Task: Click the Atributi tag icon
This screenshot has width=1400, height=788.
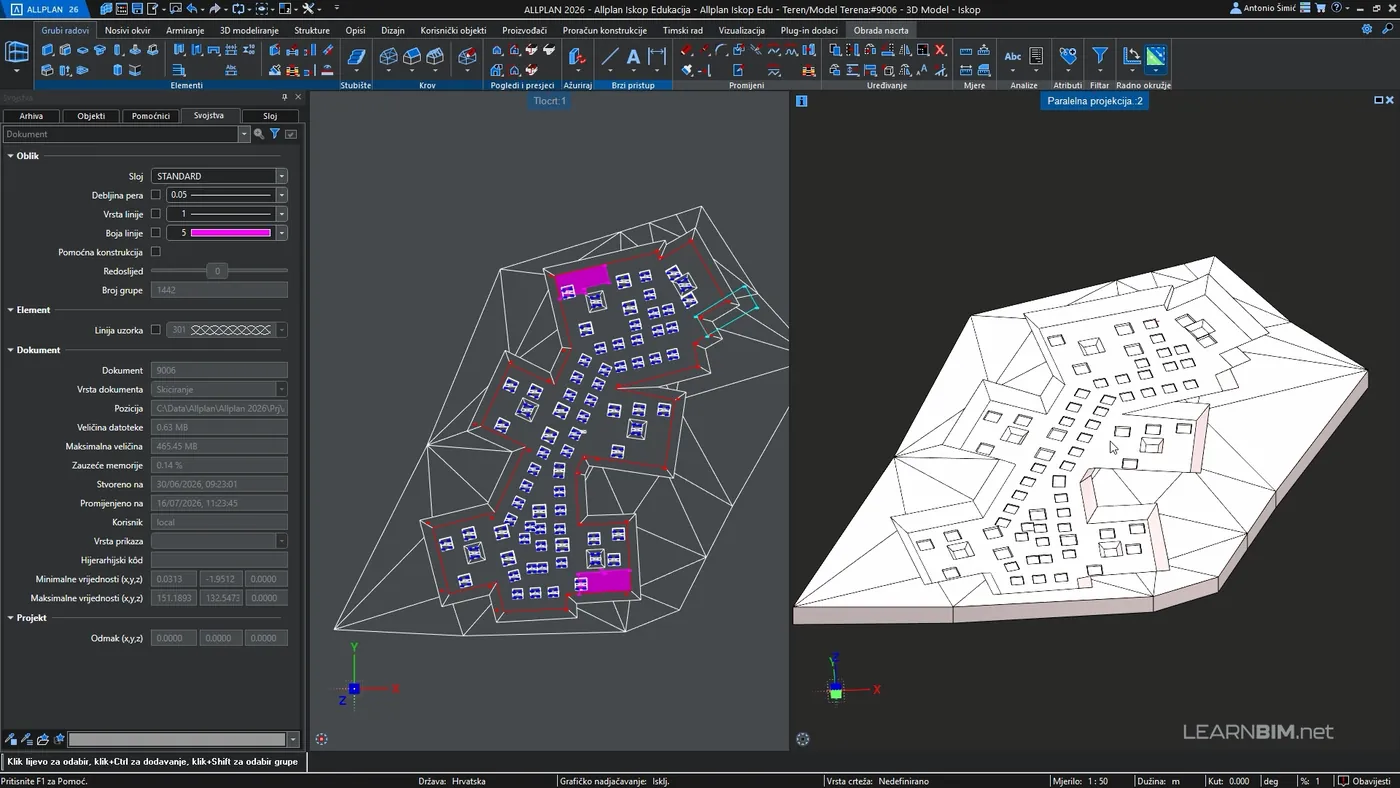Action: pos(1068,57)
